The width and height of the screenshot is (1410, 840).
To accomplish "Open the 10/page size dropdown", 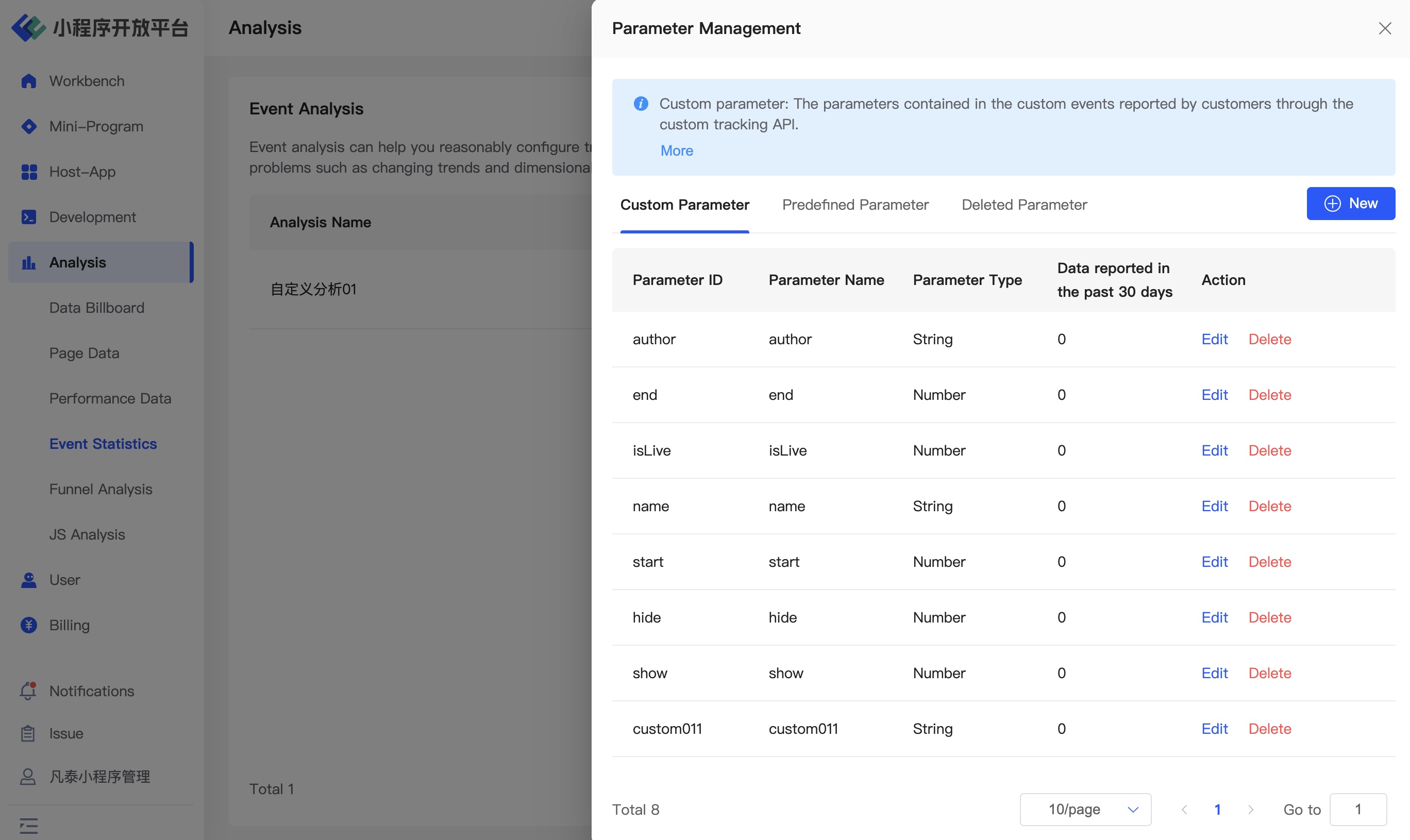I will tap(1085, 810).
